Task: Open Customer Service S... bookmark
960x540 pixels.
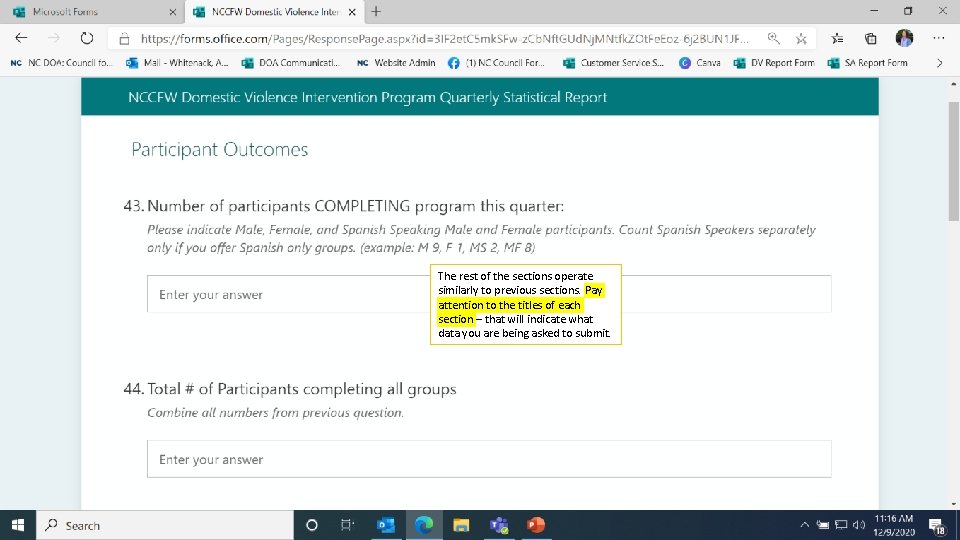Action: tap(613, 62)
